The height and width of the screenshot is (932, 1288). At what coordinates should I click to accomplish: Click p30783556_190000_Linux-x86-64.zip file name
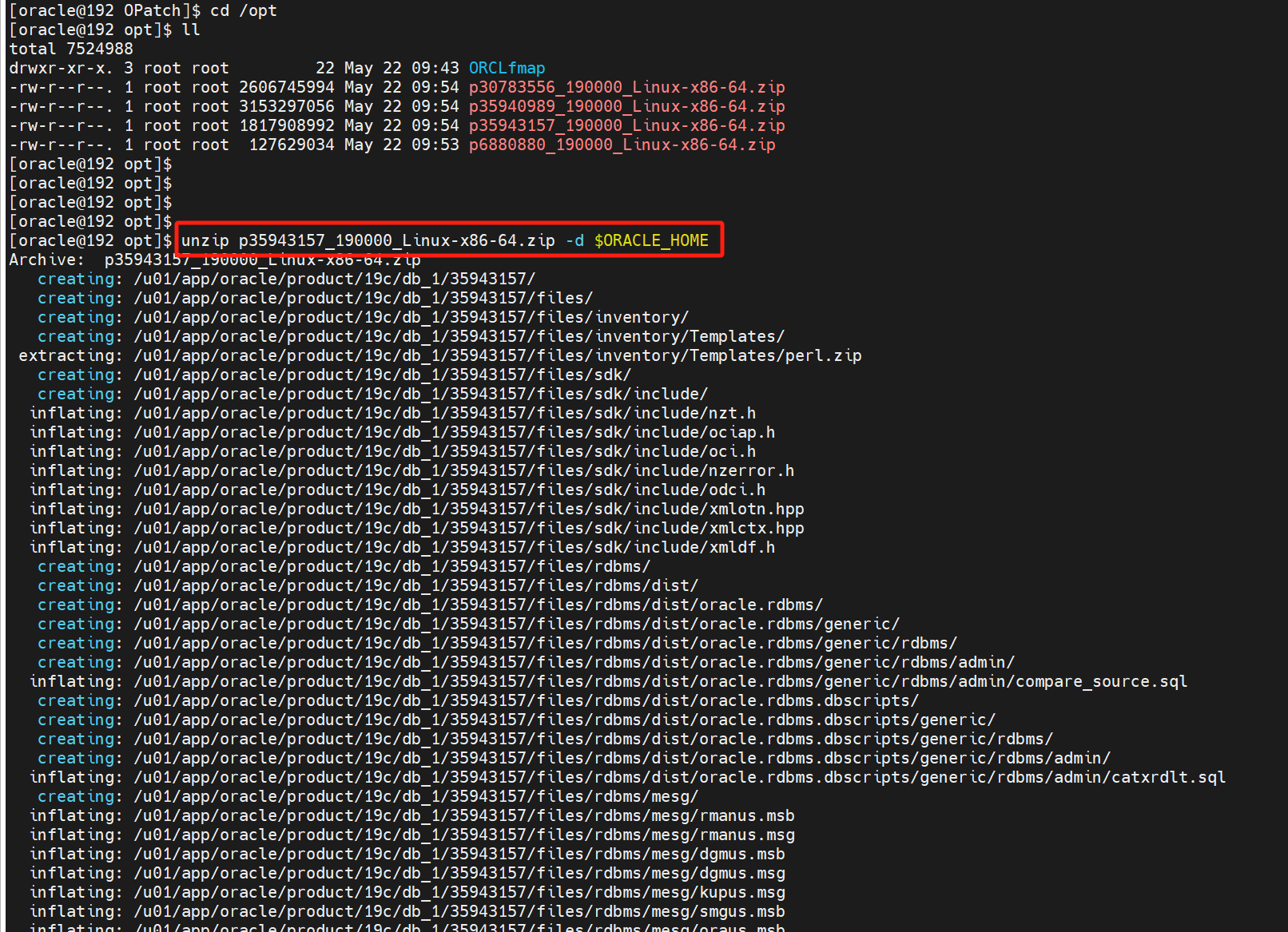[x=626, y=87]
